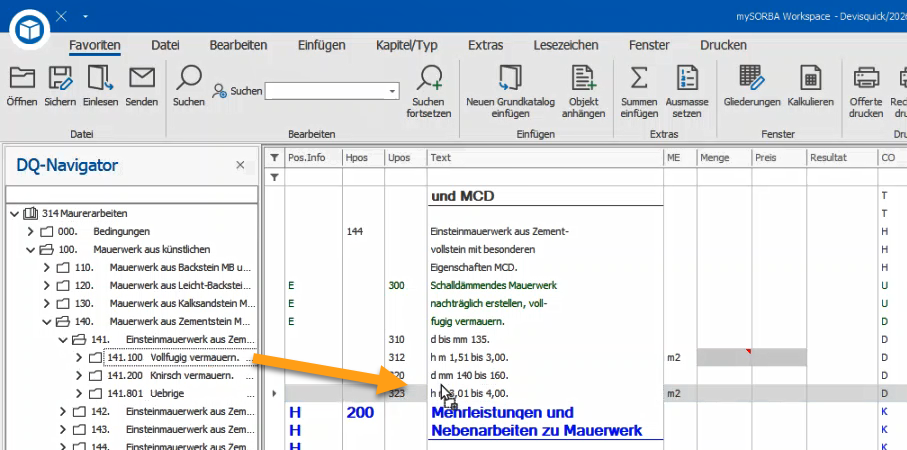Click the Senden envelope icon
The height and width of the screenshot is (450, 907).
142,78
